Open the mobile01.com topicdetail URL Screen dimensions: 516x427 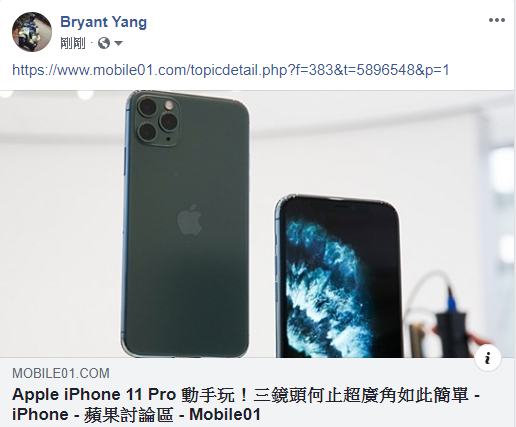coord(231,70)
